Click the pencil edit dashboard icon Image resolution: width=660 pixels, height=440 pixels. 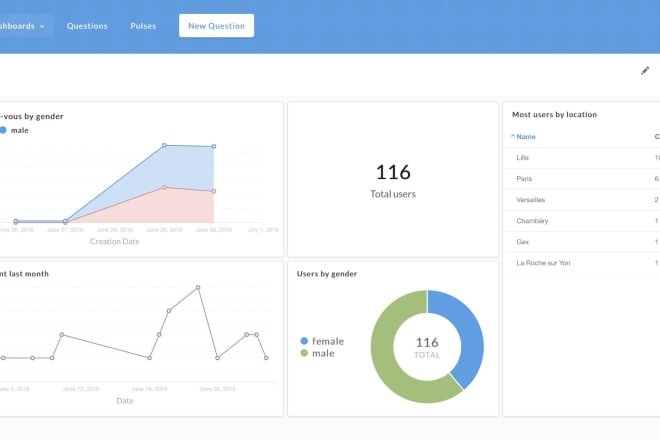coord(645,71)
